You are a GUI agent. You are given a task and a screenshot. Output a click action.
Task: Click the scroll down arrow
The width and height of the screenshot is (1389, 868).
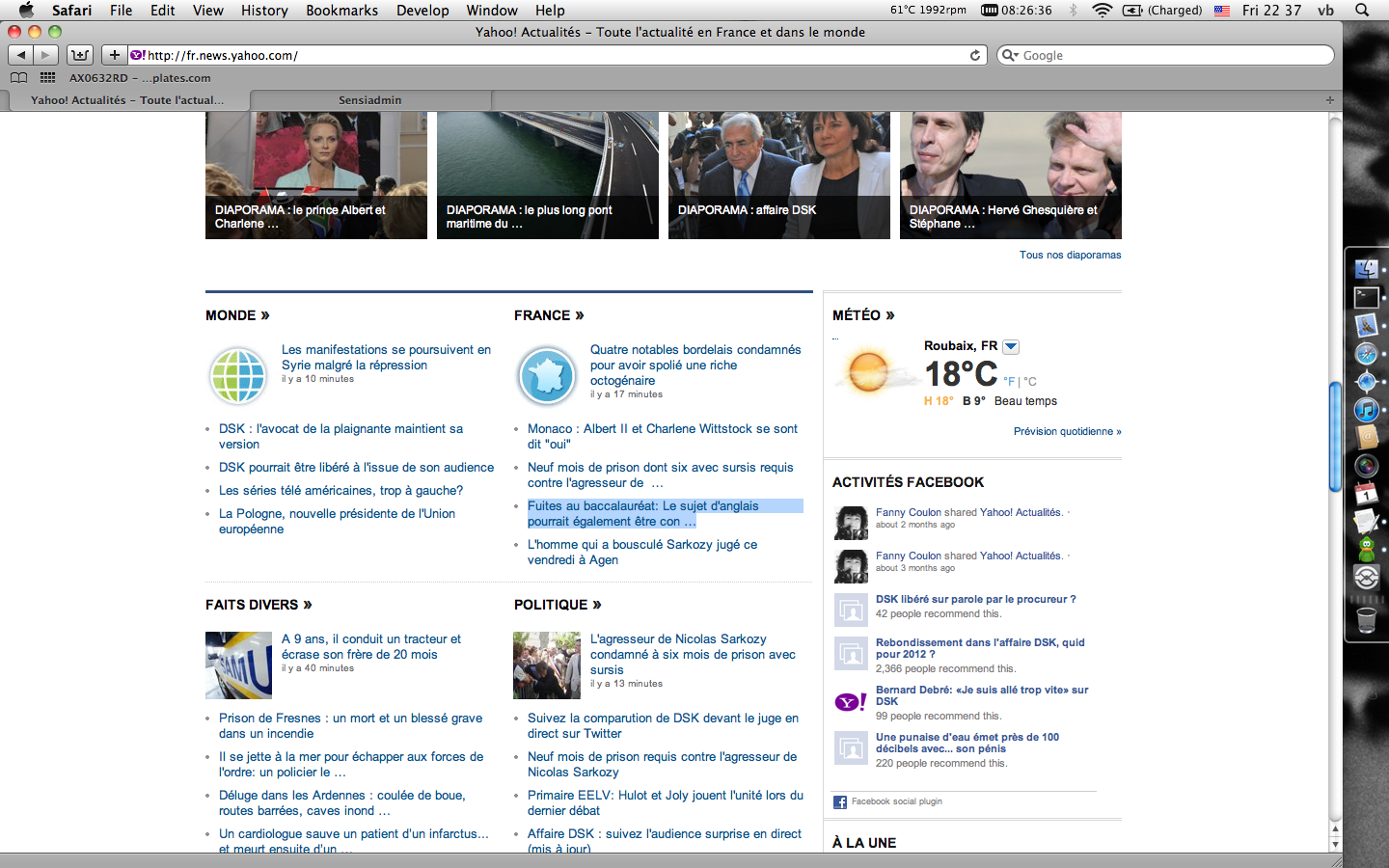[1335, 845]
